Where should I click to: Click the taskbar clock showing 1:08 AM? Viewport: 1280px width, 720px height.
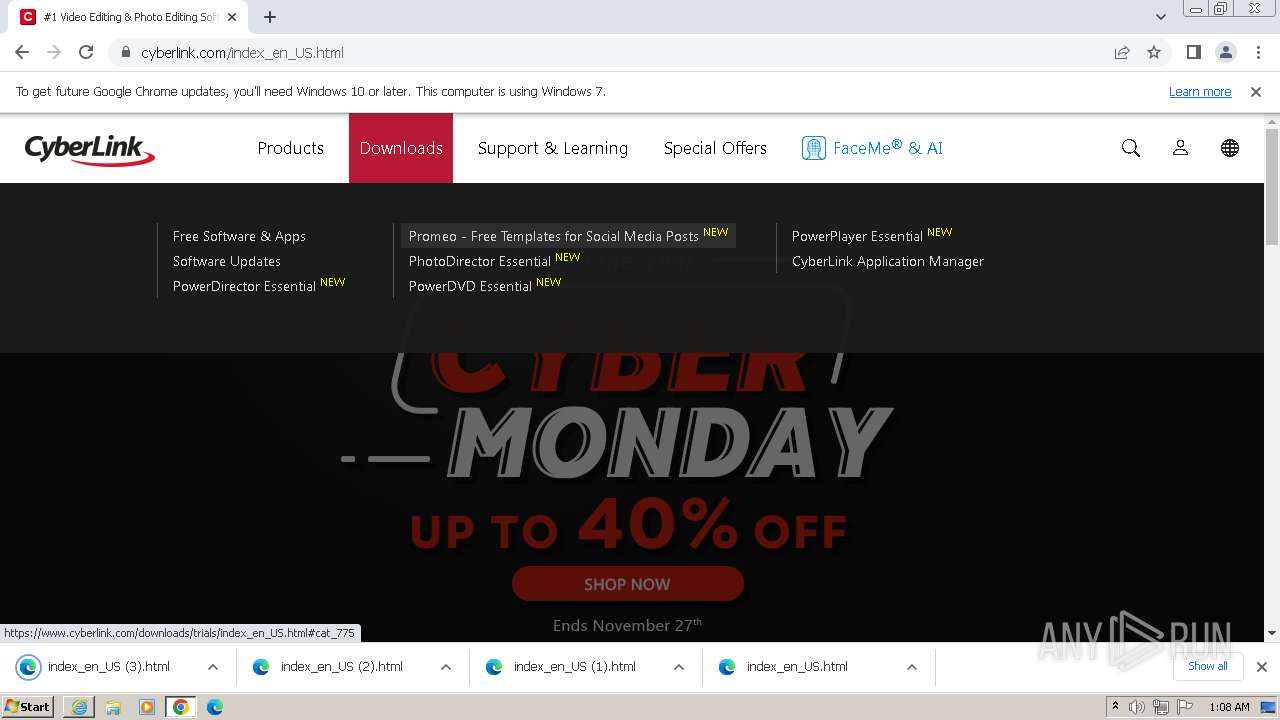click(x=1229, y=707)
